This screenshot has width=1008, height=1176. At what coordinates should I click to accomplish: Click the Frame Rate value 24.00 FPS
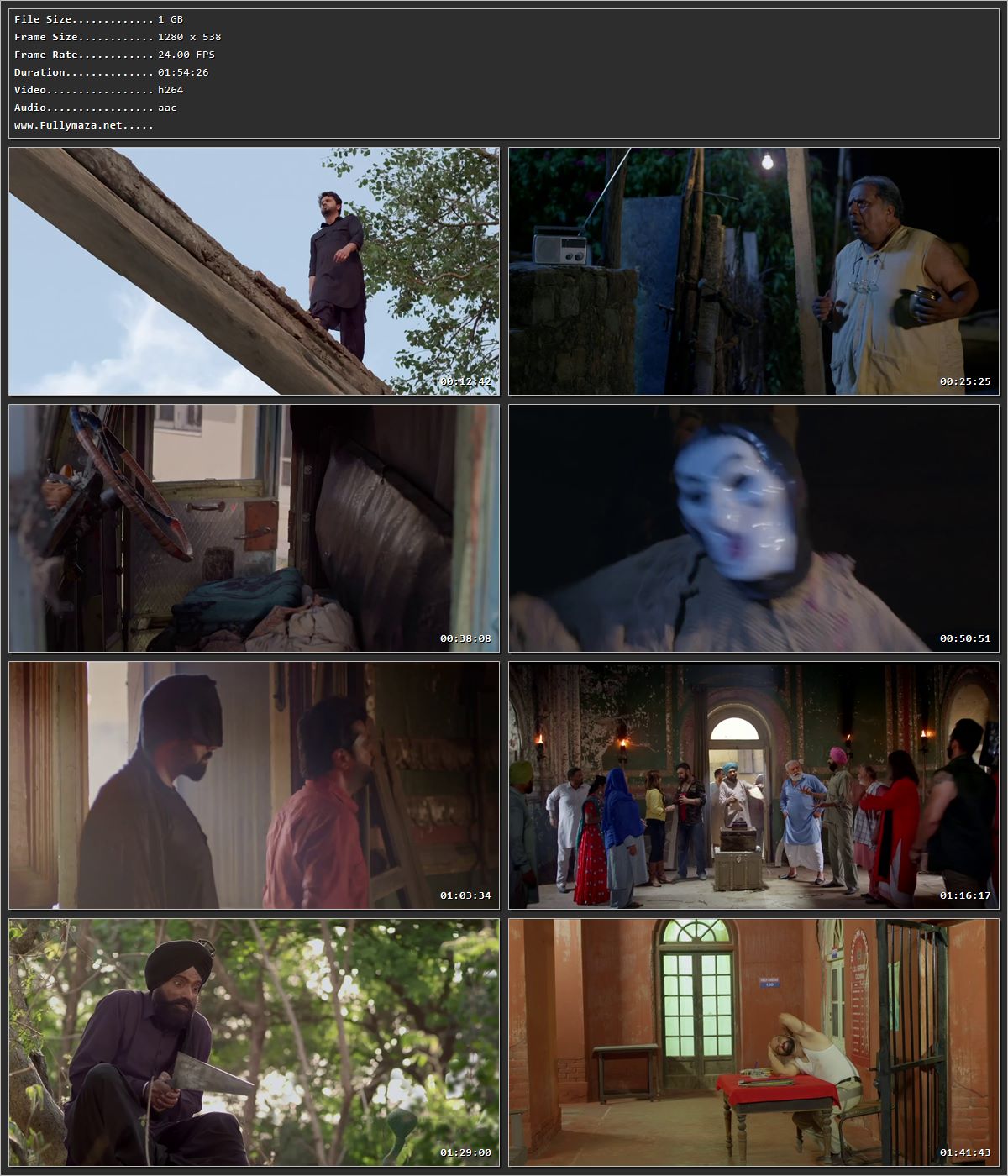pos(186,55)
